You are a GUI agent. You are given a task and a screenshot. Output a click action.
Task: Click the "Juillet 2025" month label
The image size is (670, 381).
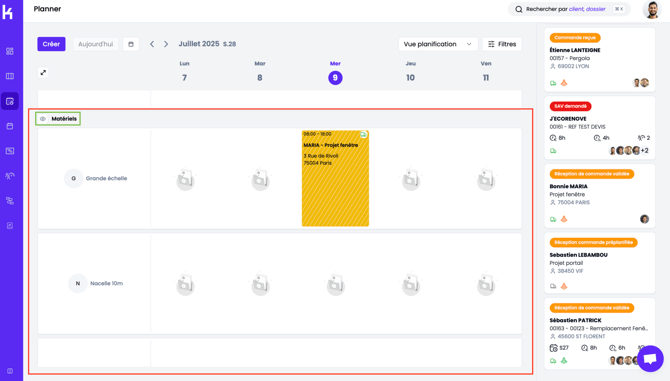199,44
